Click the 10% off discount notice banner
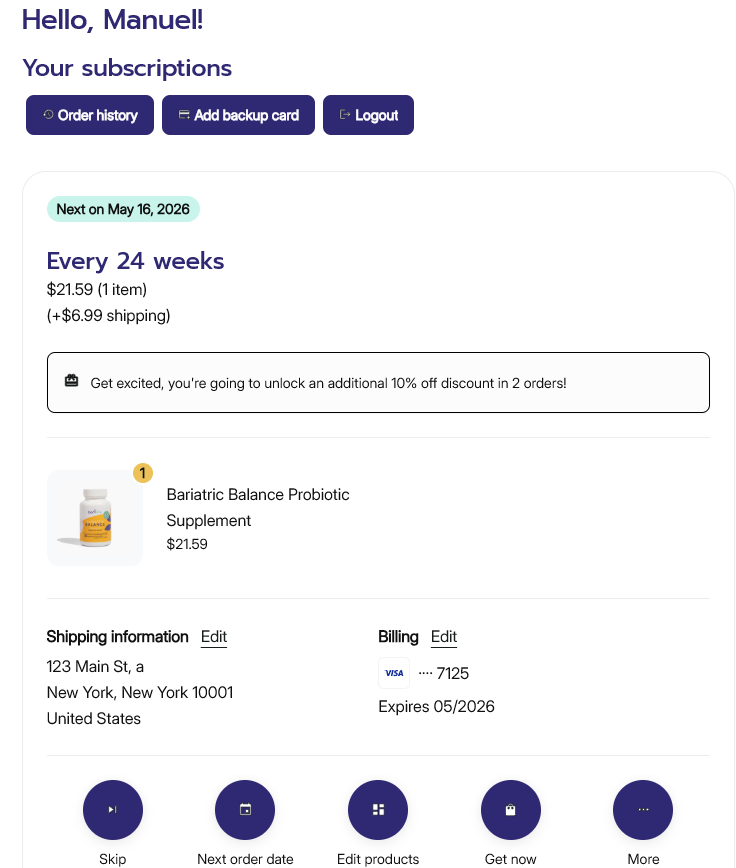Viewport: 736px width, 868px height. click(378, 382)
